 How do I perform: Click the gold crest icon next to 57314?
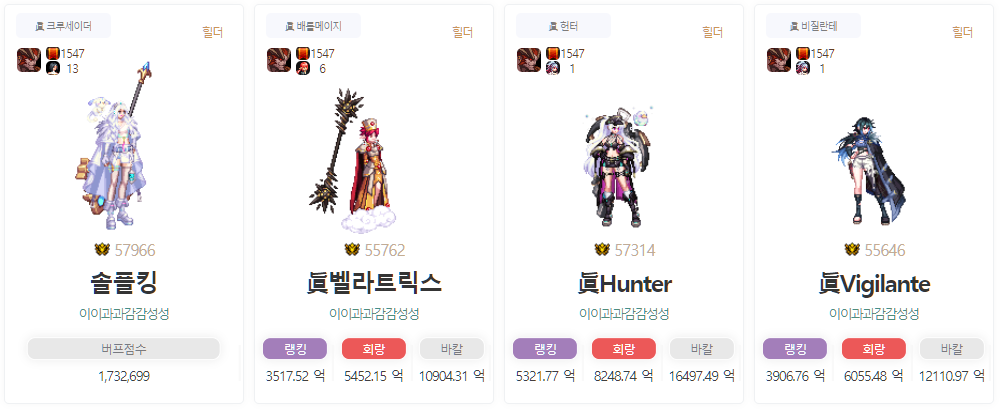click(602, 250)
